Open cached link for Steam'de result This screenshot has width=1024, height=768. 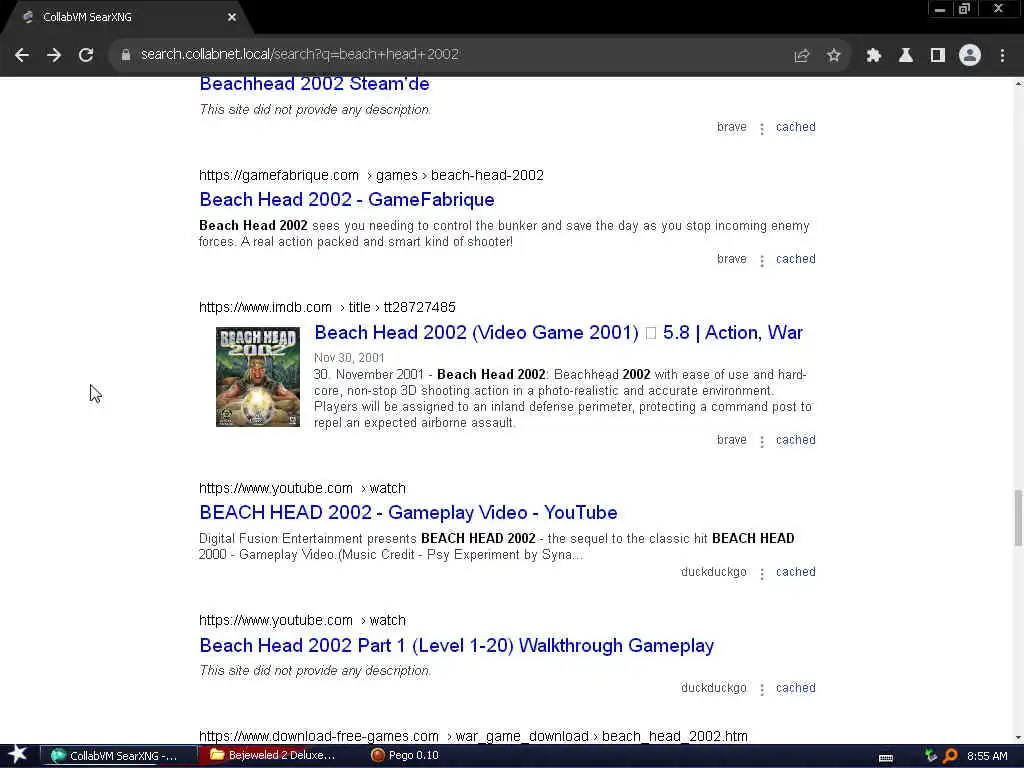point(795,127)
